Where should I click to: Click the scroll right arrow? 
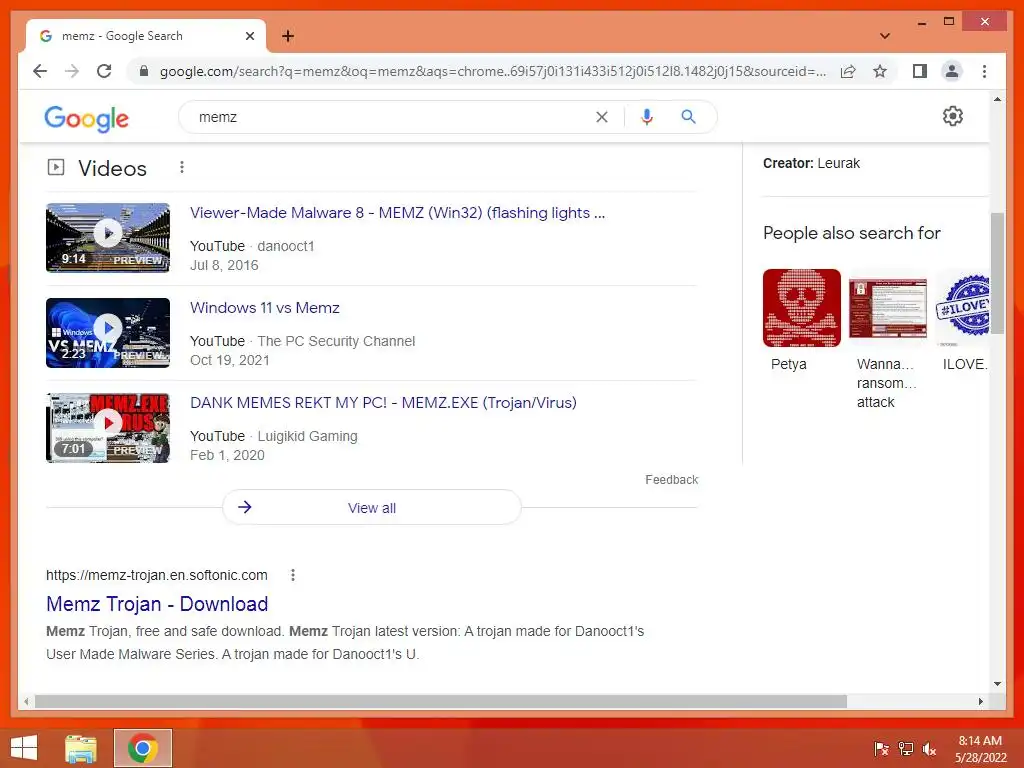tap(980, 701)
